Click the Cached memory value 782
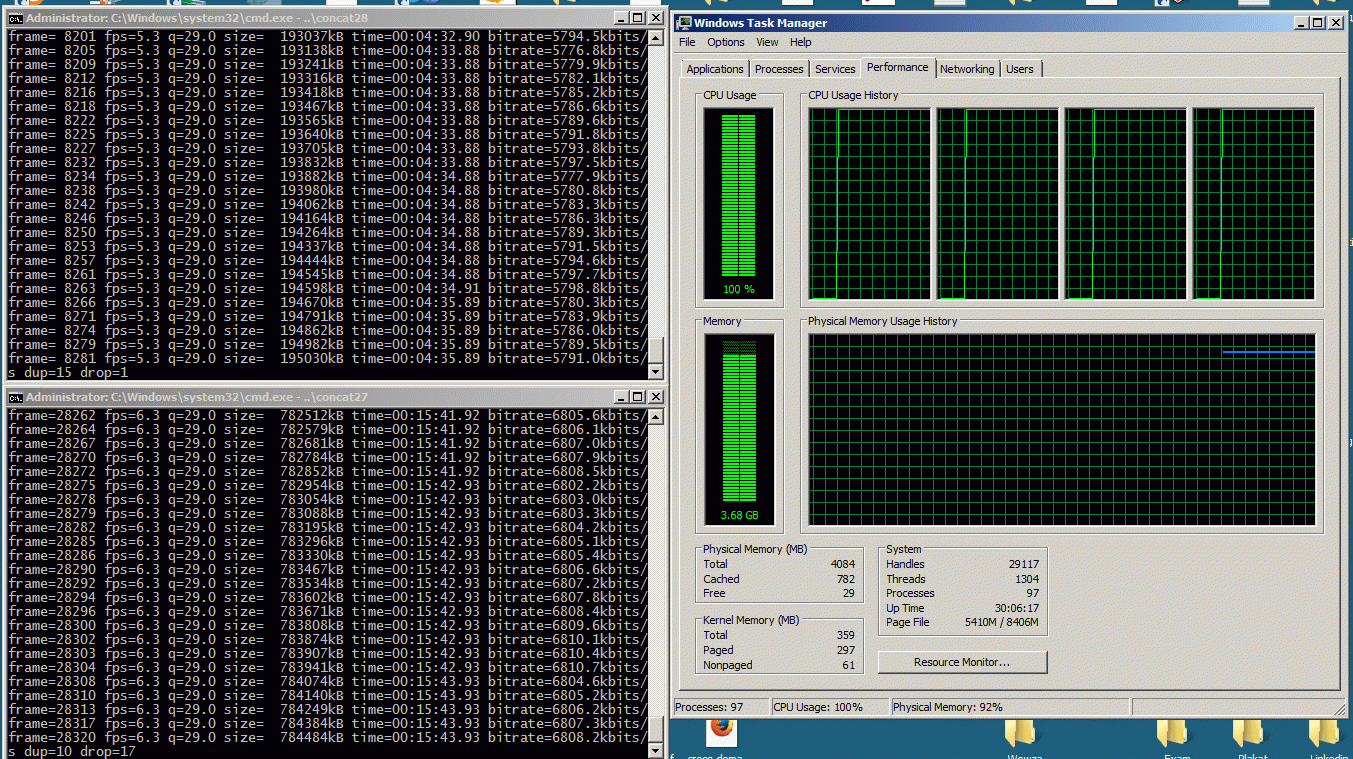Screen dimensions: 1353x759 (846, 579)
